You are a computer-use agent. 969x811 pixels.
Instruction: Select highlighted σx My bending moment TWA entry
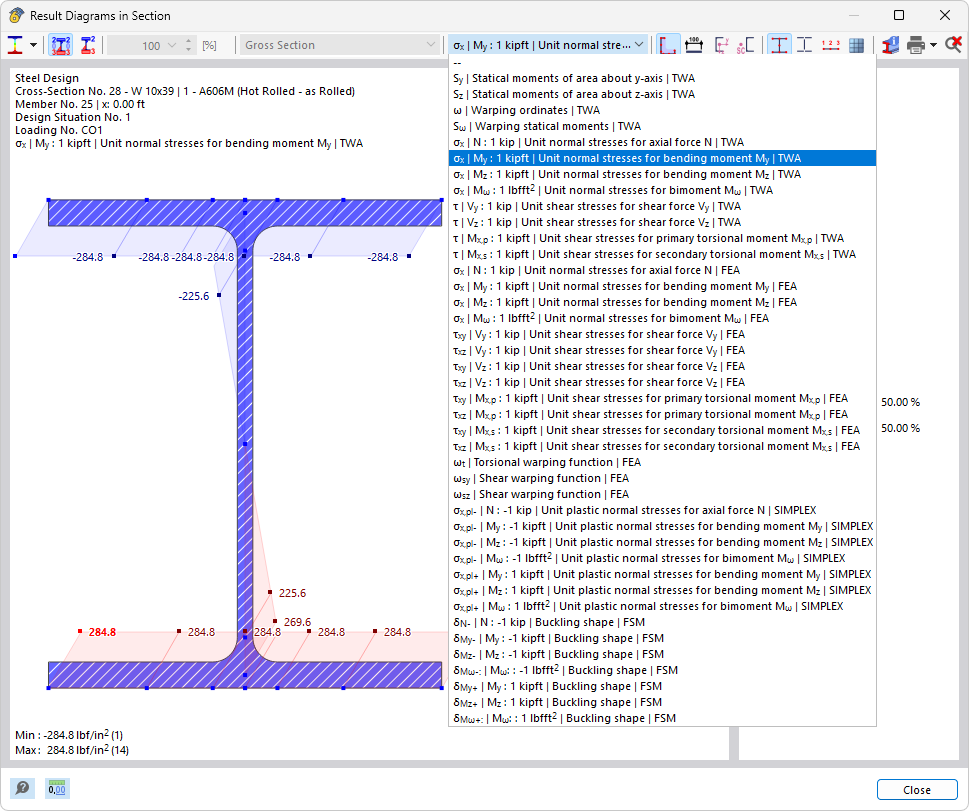click(x=662, y=158)
